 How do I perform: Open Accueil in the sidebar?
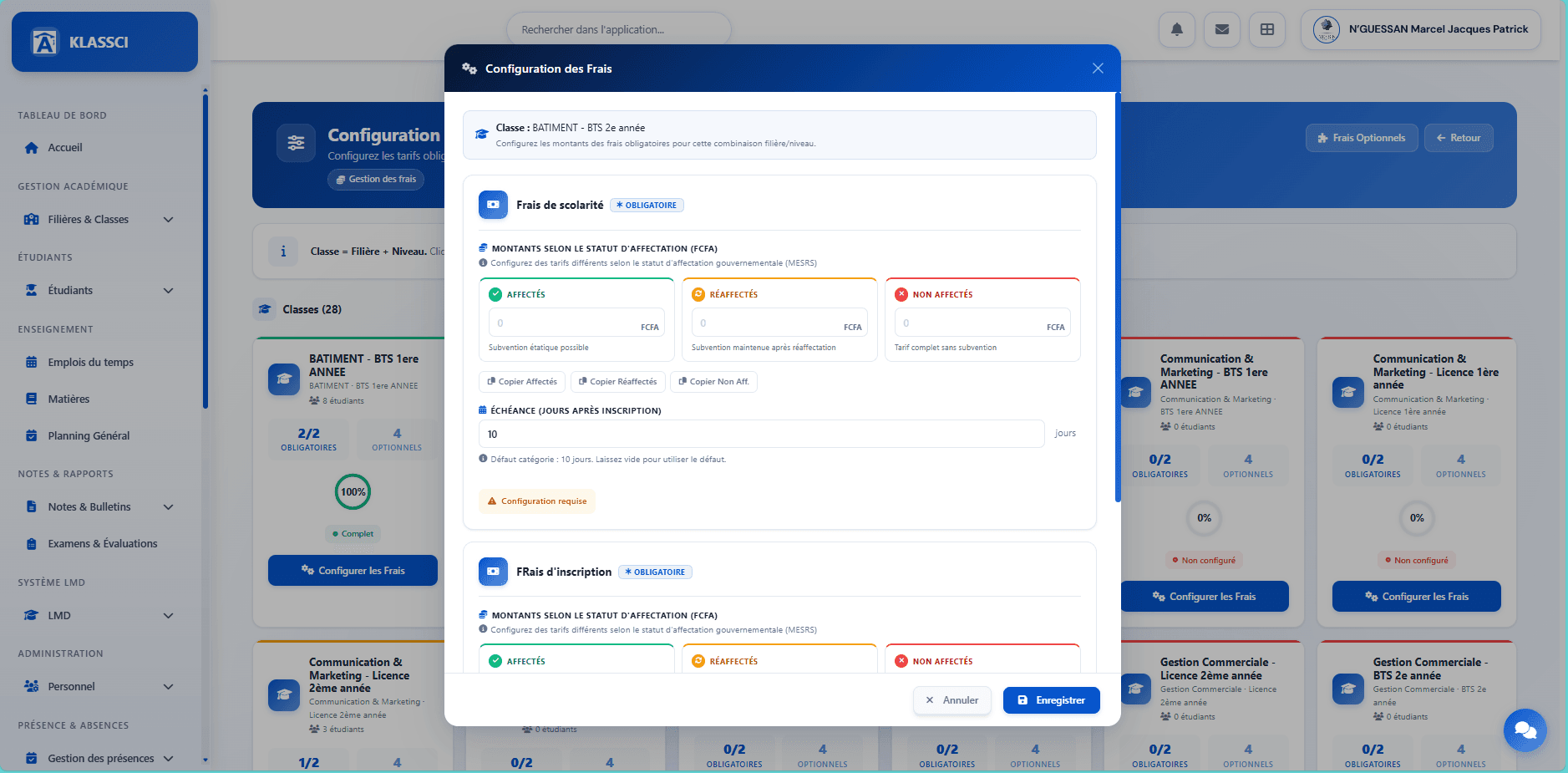[65, 148]
